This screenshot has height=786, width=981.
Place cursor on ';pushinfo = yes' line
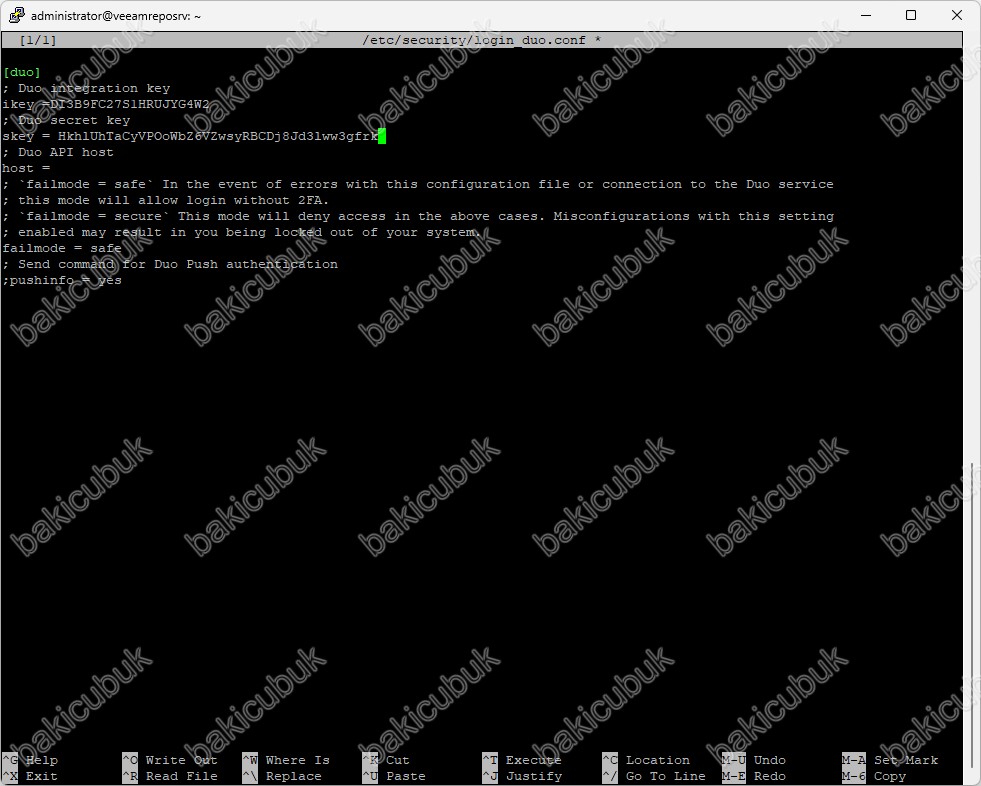62,280
